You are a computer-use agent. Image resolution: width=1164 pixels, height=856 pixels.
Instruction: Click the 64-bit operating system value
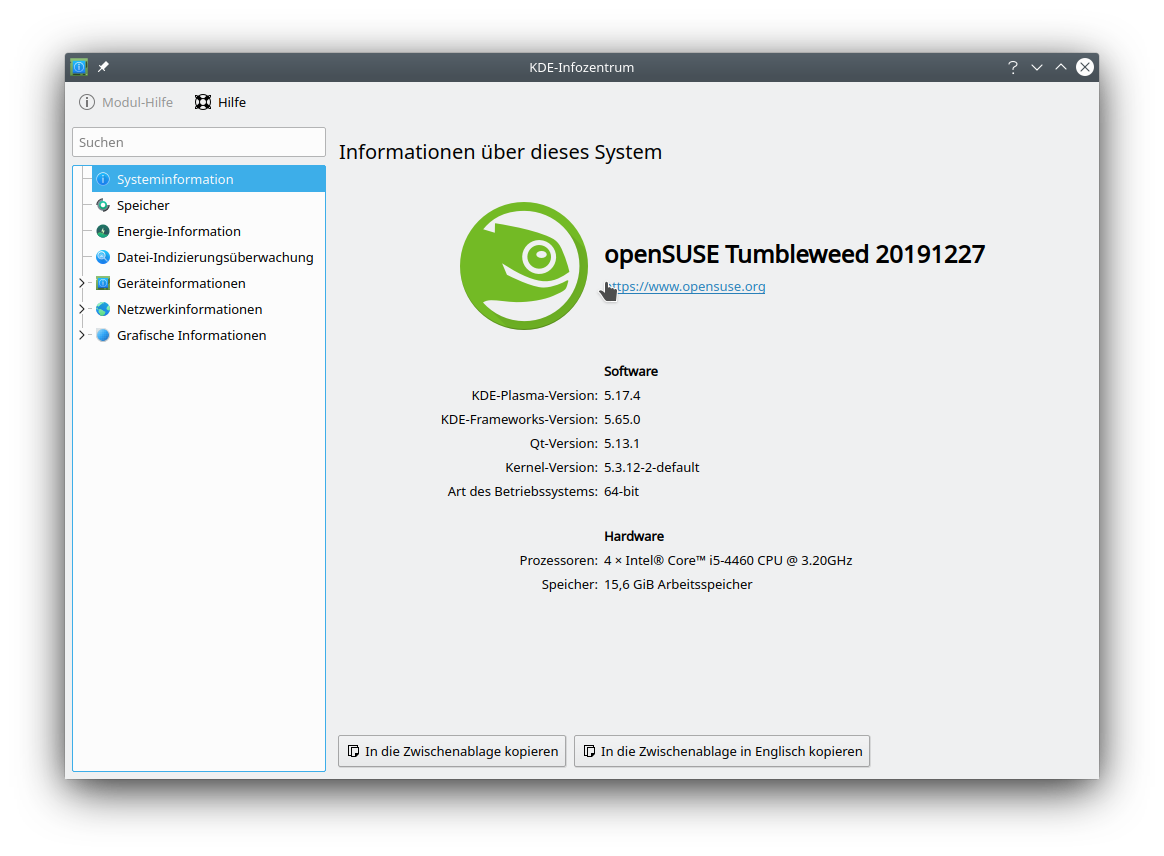(621, 491)
